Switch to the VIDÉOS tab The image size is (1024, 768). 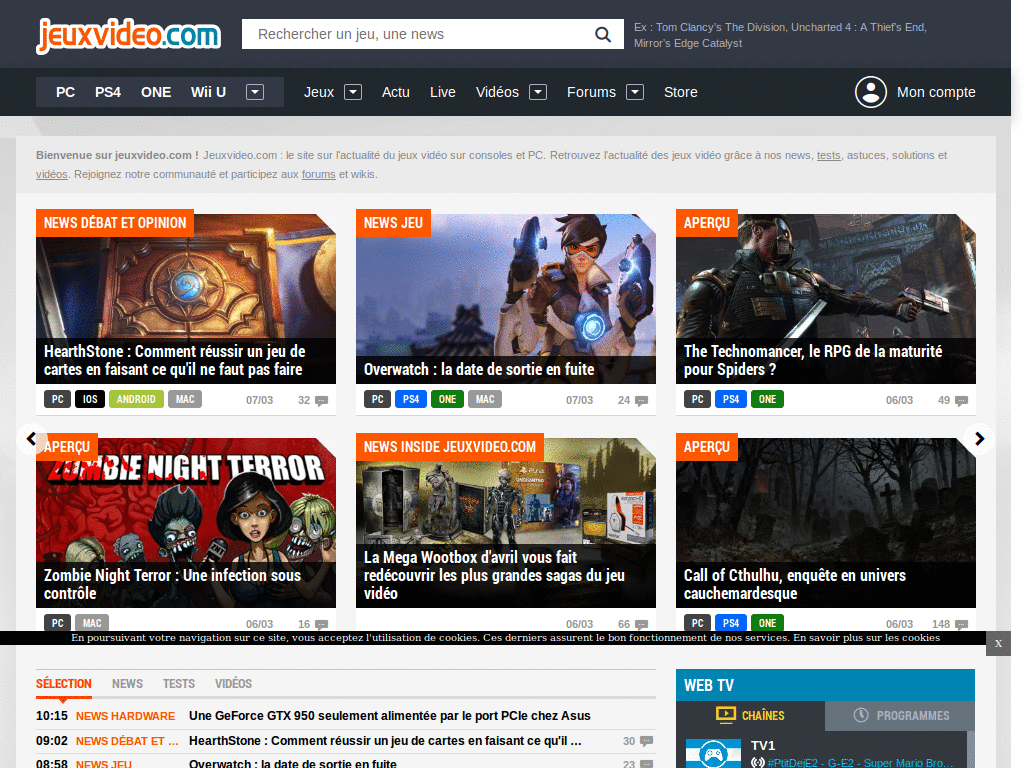[x=233, y=684]
